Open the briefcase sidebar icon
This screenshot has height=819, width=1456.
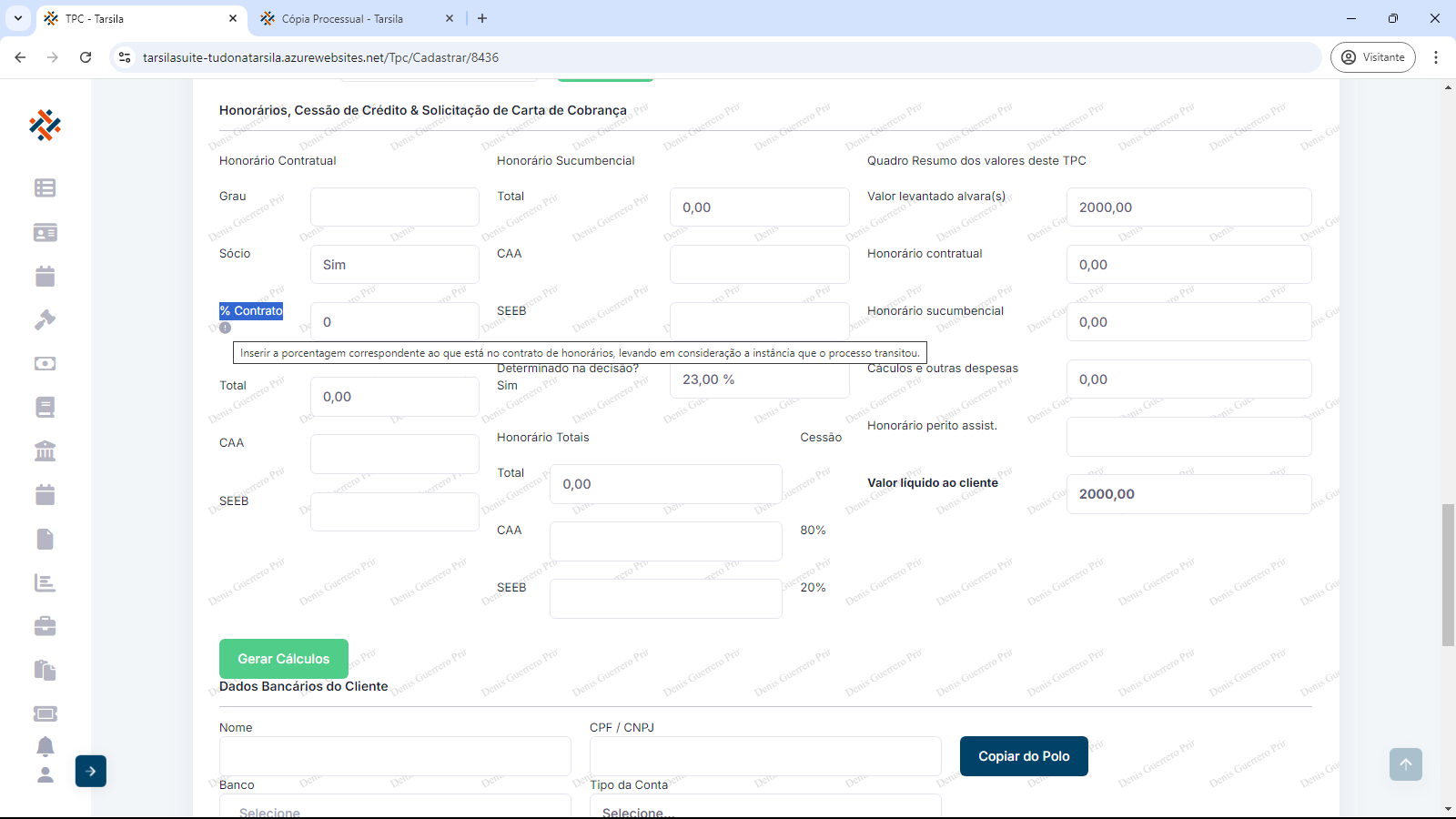(x=45, y=626)
